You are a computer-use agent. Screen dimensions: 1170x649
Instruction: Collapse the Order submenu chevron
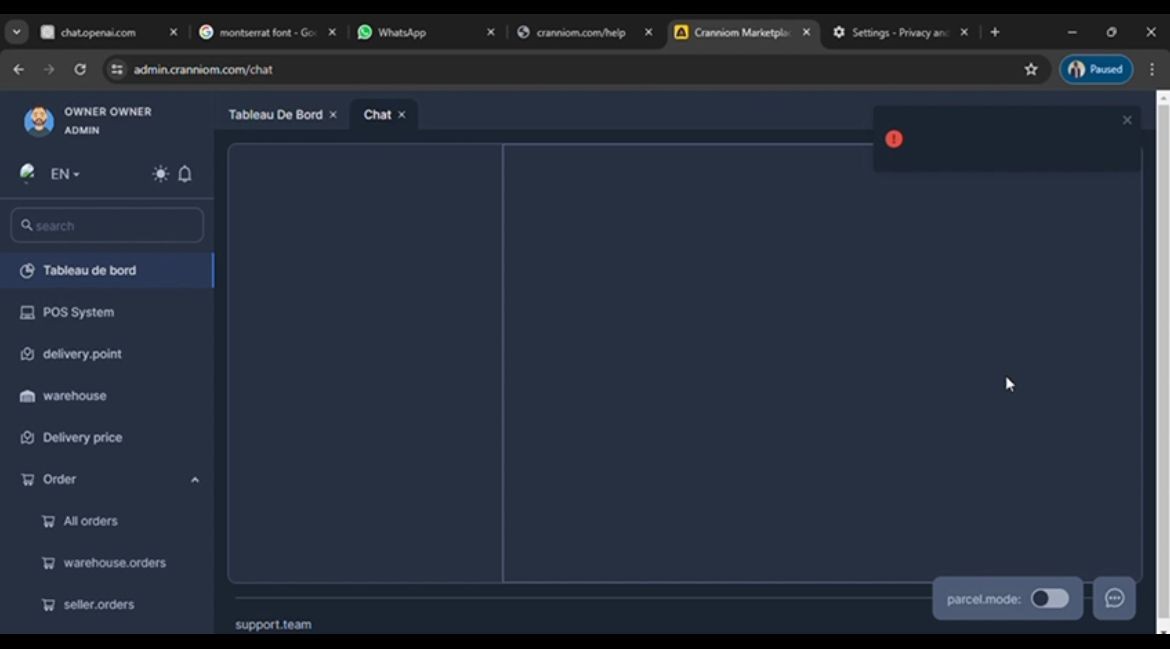(x=195, y=480)
